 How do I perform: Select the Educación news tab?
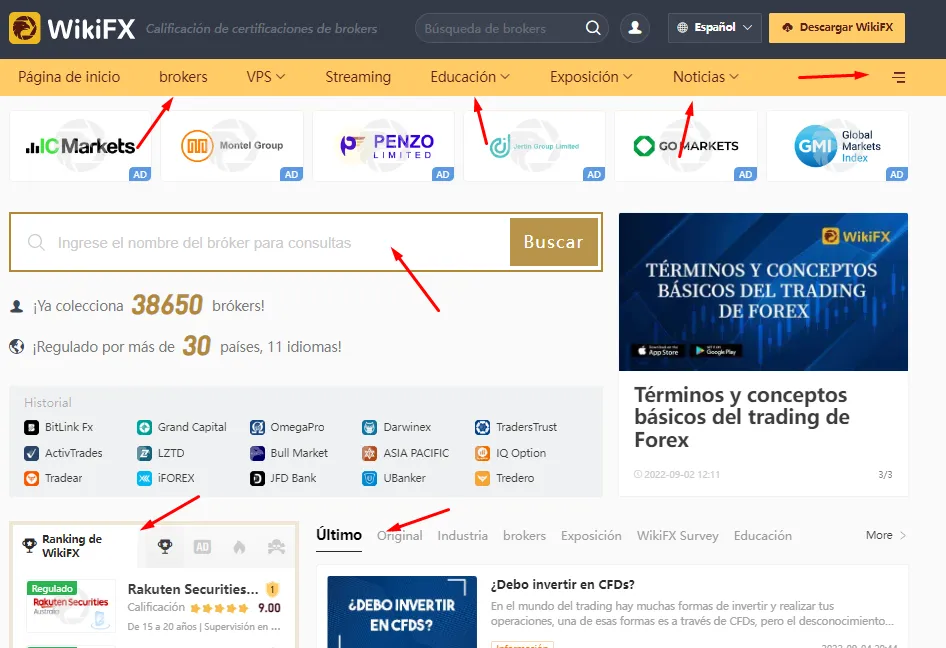pyautogui.click(x=763, y=536)
